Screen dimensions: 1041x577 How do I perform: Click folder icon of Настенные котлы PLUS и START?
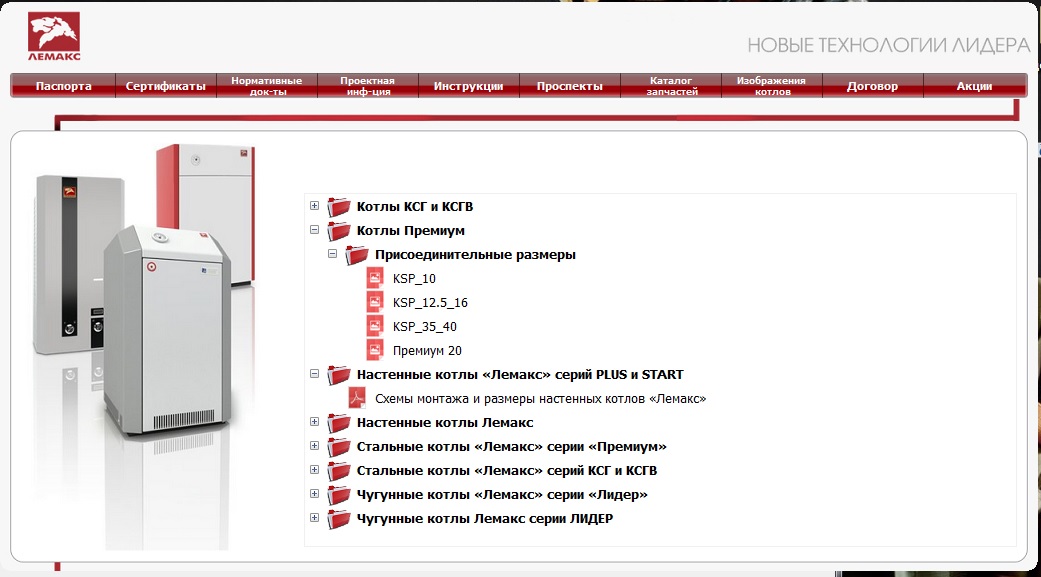click(x=339, y=374)
